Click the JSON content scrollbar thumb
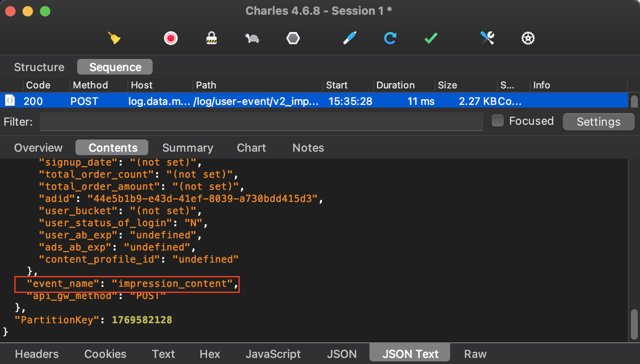This screenshot has width=640, height=364. [634, 324]
